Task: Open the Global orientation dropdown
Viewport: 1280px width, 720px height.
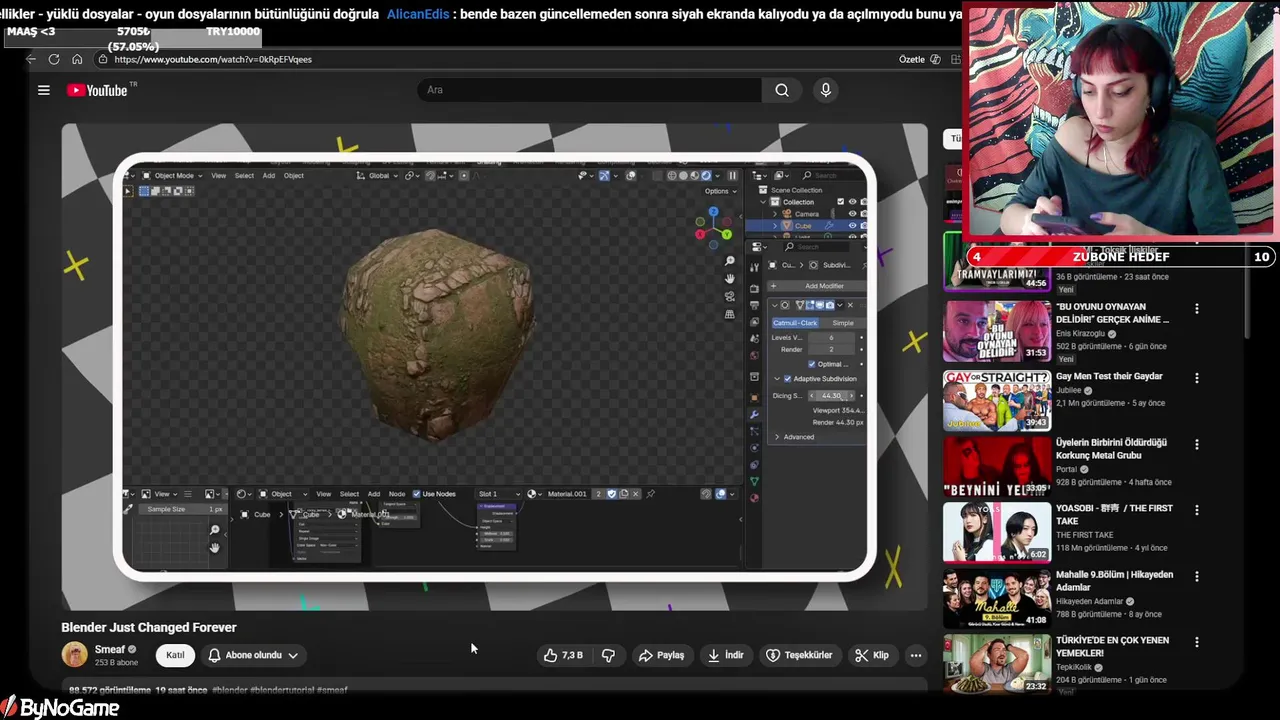Action: [379, 176]
